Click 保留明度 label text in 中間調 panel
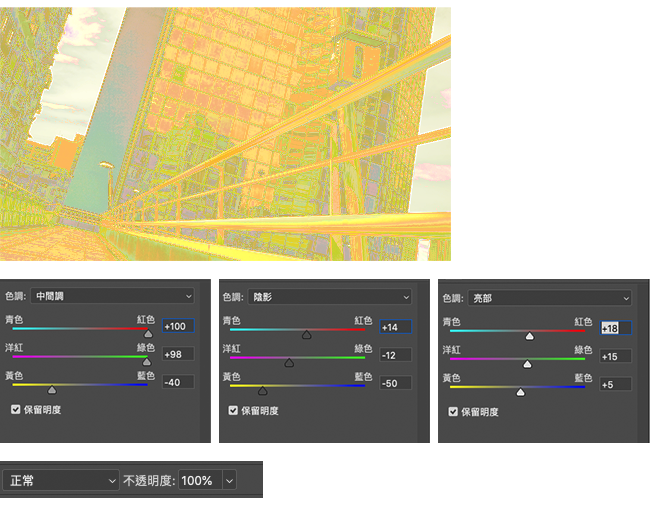663x506 pixels. tap(42, 410)
